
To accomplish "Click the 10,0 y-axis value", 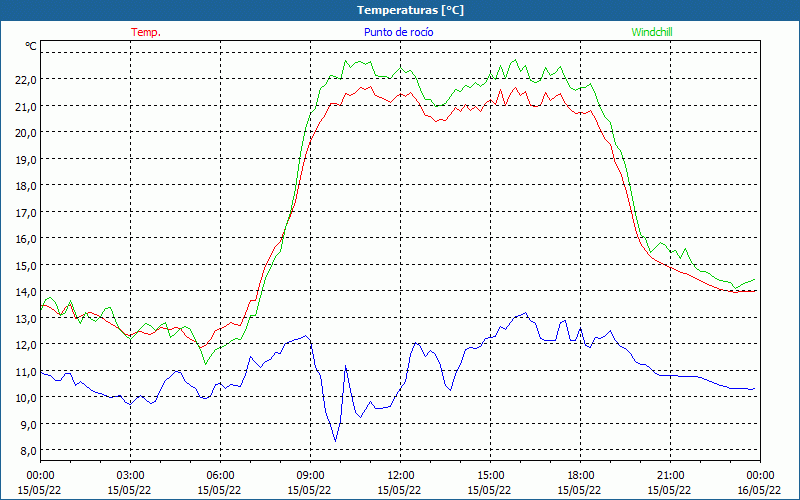I will coord(26,397).
